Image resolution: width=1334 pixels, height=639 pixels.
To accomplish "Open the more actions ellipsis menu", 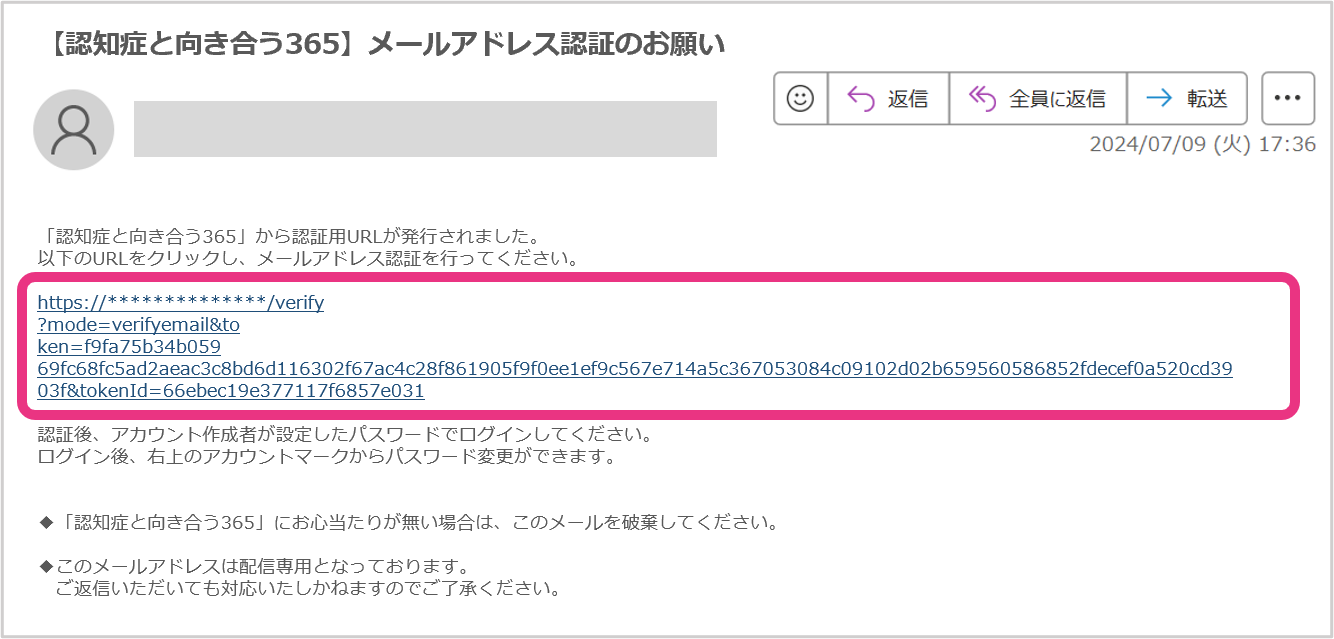I will 1287,98.
